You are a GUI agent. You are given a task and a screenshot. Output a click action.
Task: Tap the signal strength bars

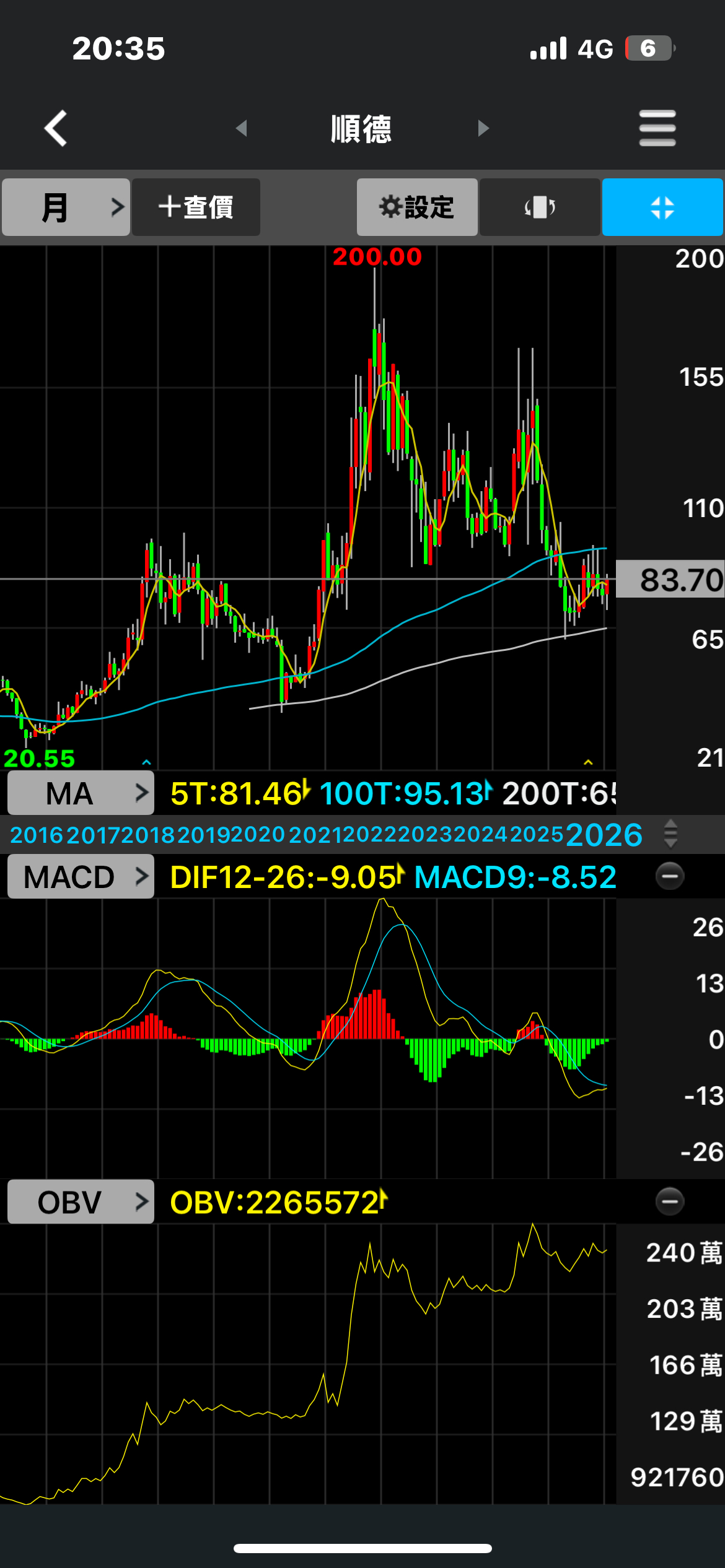pyautogui.click(x=548, y=48)
